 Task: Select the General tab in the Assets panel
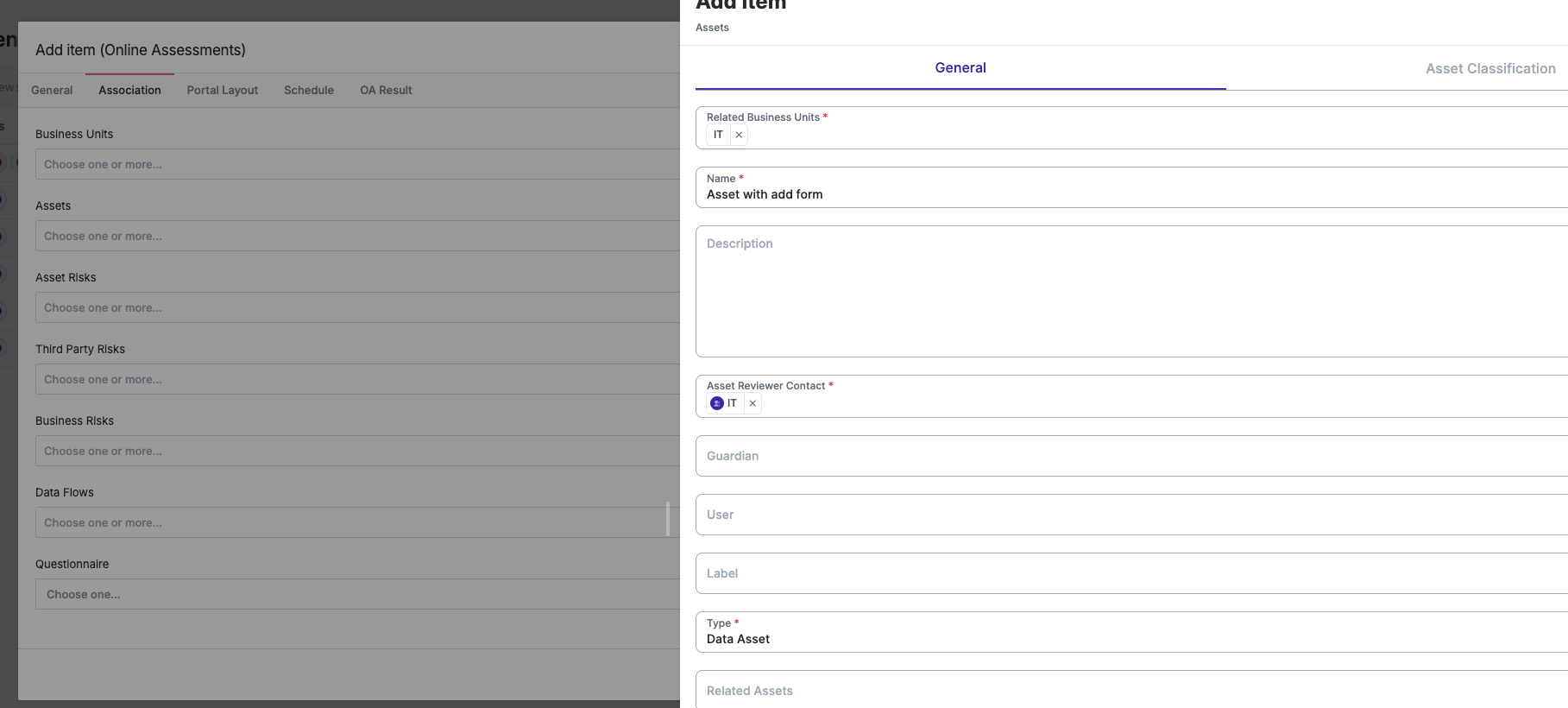pyautogui.click(x=960, y=68)
